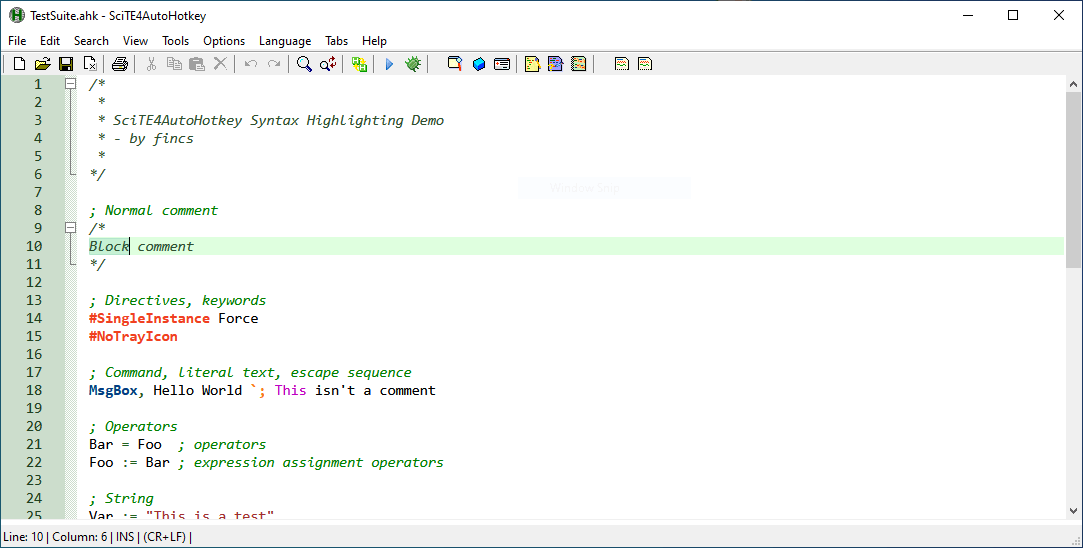
Task: Open the Options menu
Action: pyautogui.click(x=224, y=41)
